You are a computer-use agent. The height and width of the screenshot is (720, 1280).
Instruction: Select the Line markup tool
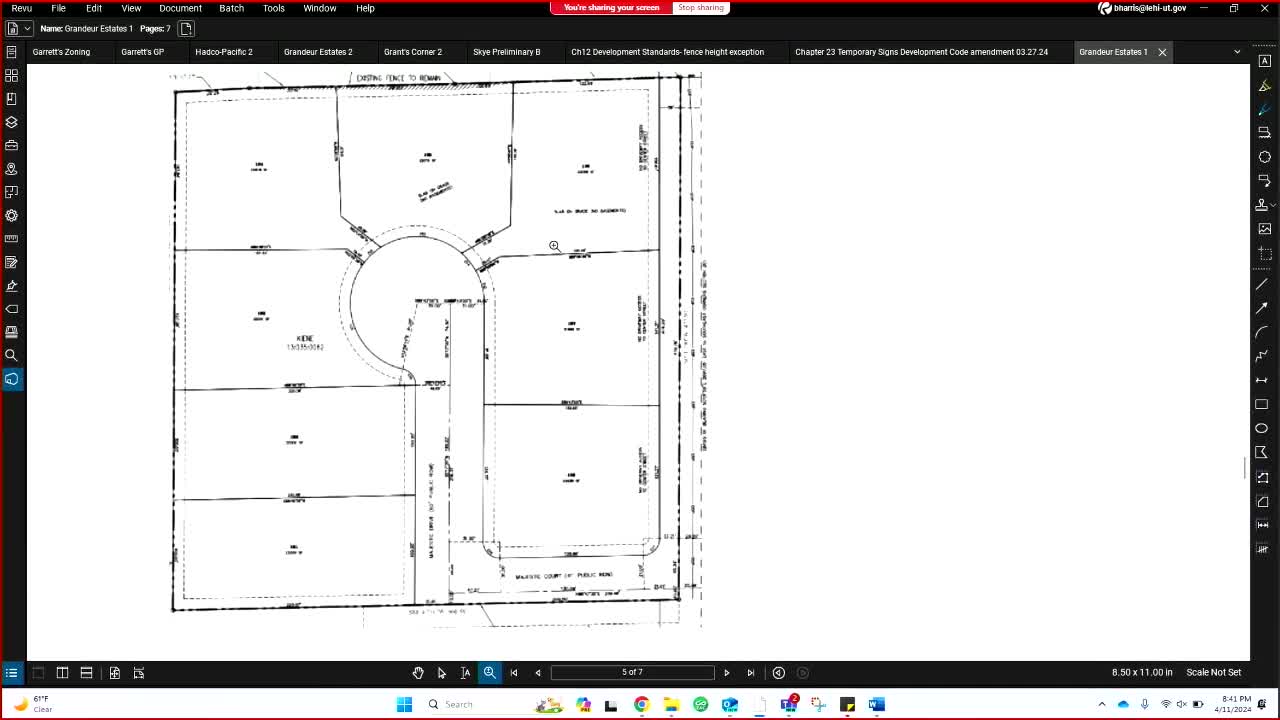(x=1262, y=284)
